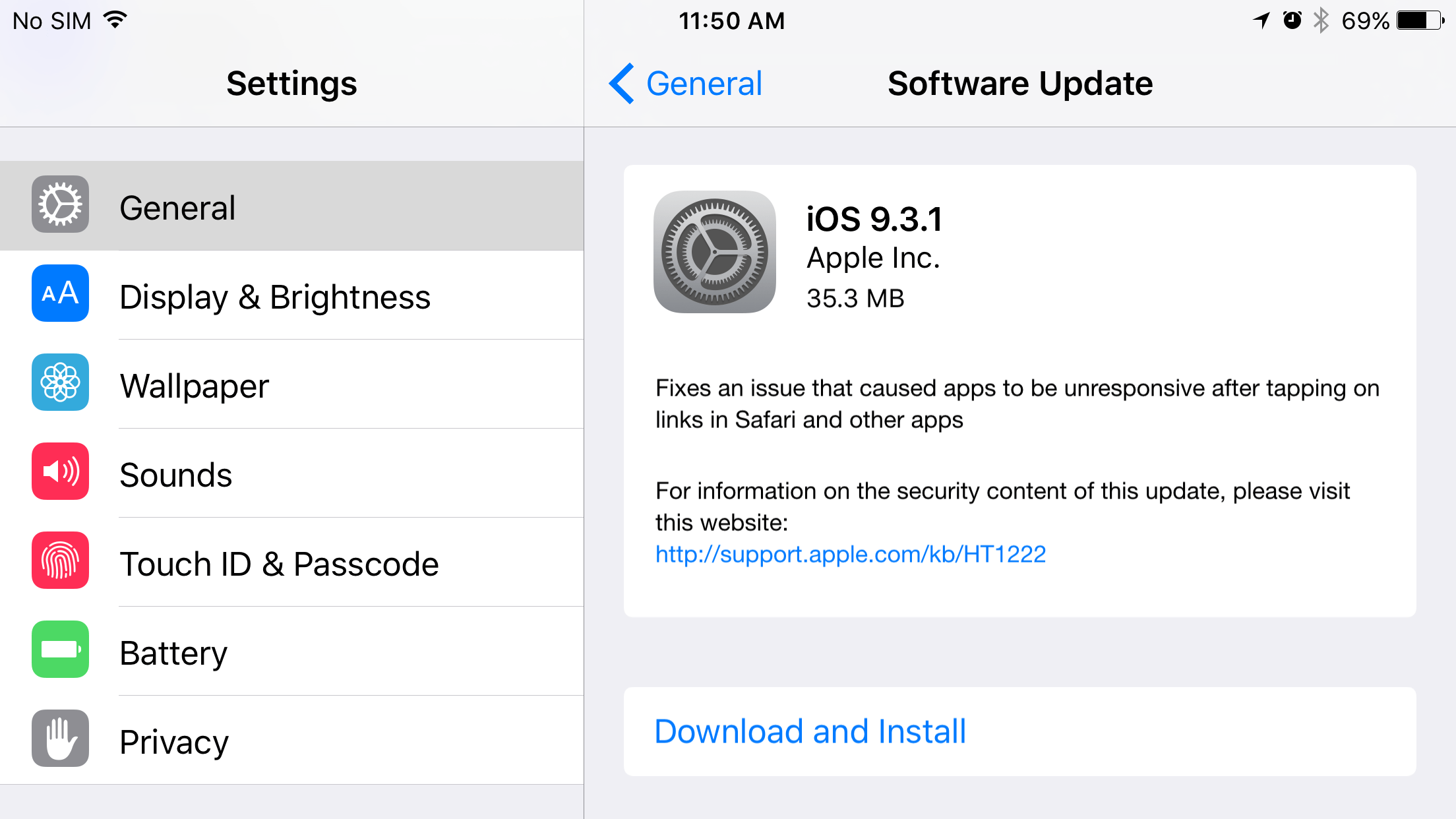Open Touch ID & Passcode settings

pos(291,562)
